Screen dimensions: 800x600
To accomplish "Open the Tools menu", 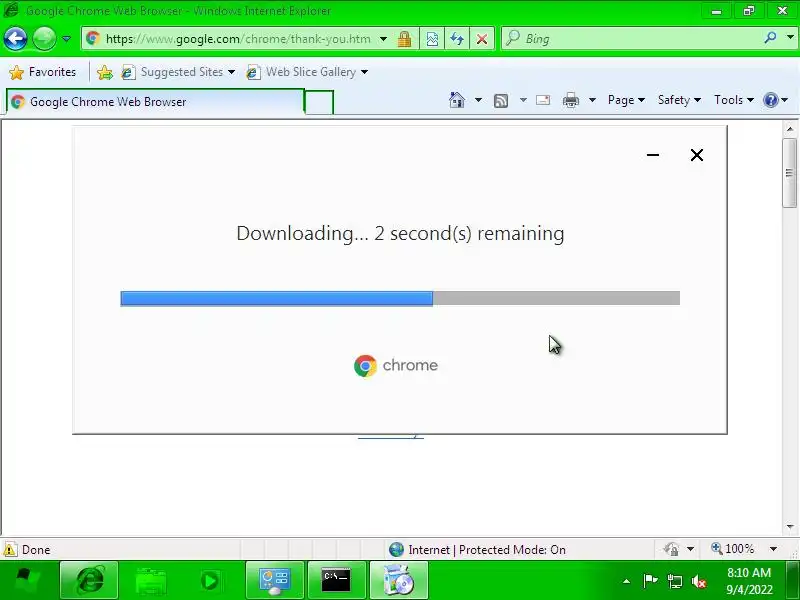I will click(x=734, y=100).
